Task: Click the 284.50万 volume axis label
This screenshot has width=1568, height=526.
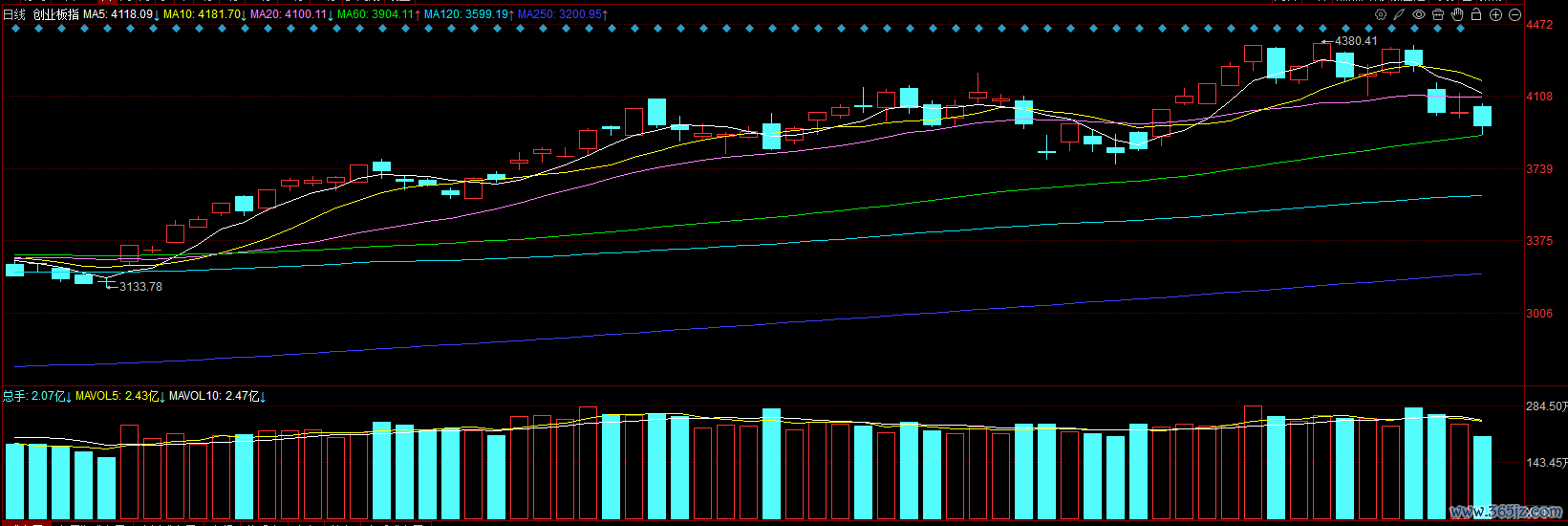Action: point(1546,406)
